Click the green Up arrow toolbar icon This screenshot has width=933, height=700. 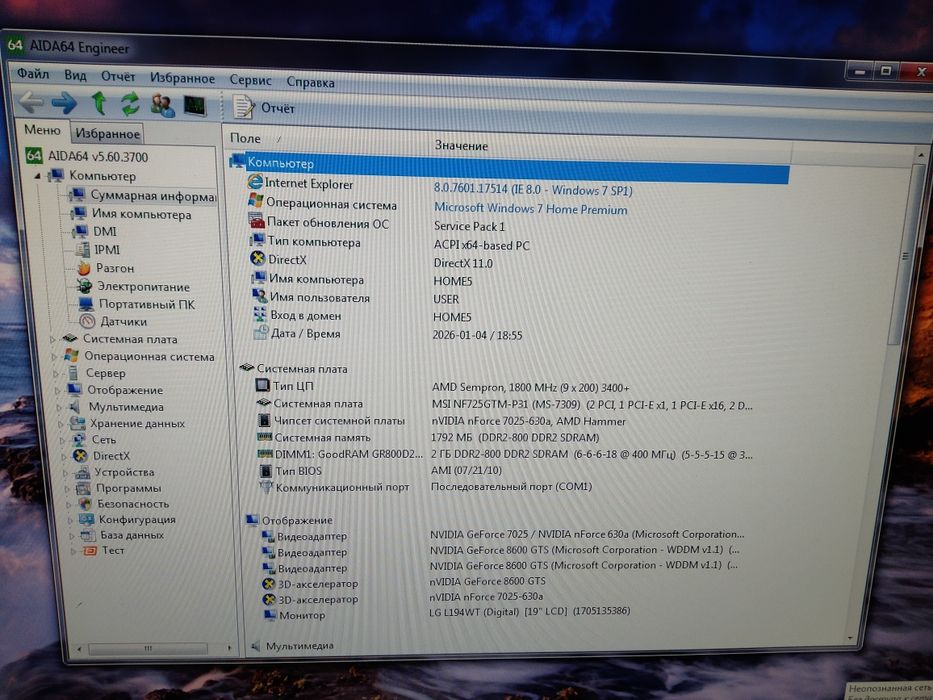coord(99,103)
